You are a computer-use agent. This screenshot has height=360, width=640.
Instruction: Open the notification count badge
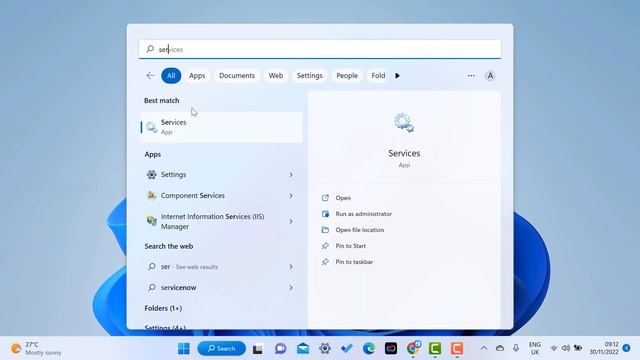(x=627, y=348)
